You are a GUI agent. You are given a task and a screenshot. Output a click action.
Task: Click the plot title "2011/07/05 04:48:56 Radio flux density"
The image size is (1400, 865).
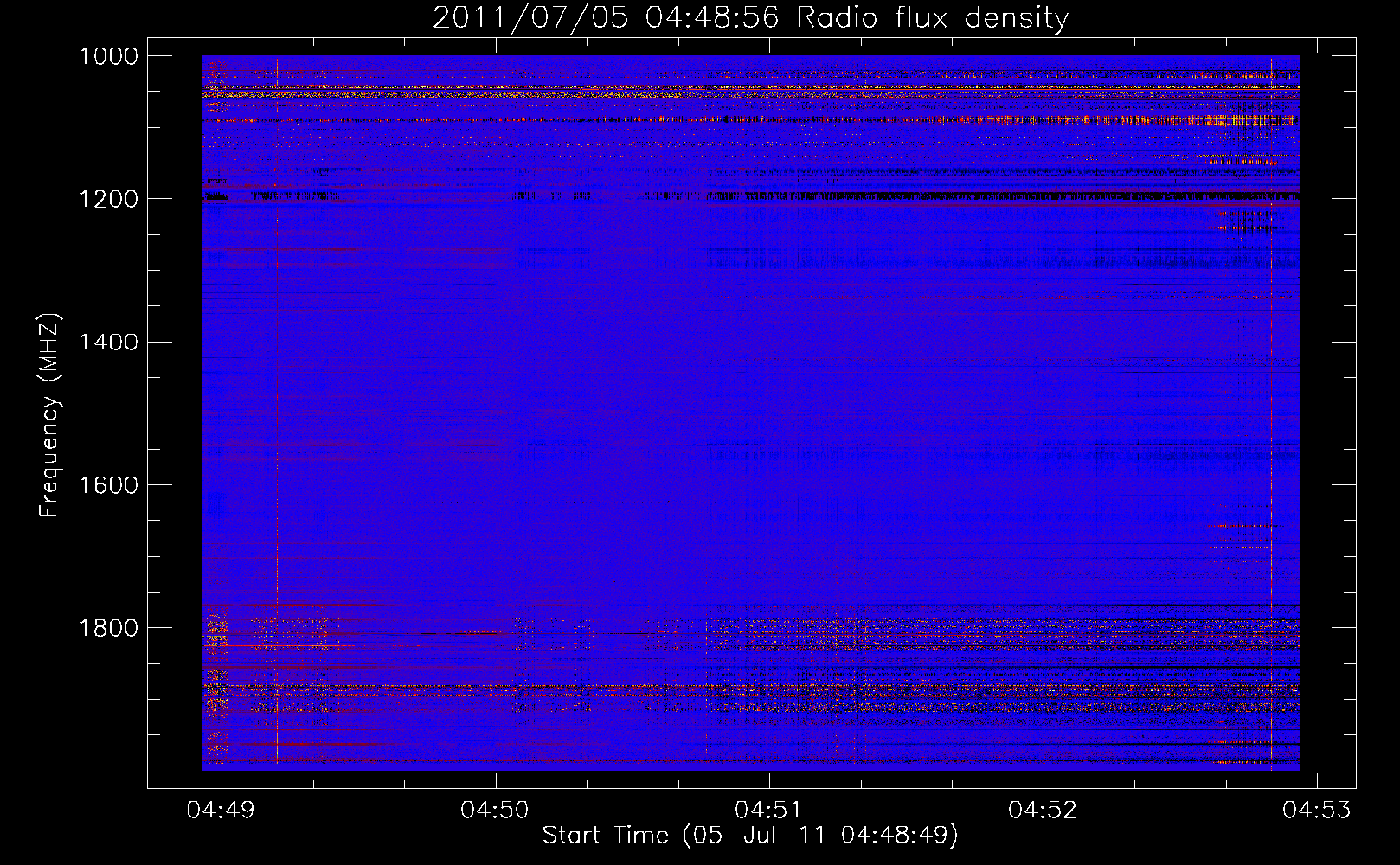(x=750, y=18)
